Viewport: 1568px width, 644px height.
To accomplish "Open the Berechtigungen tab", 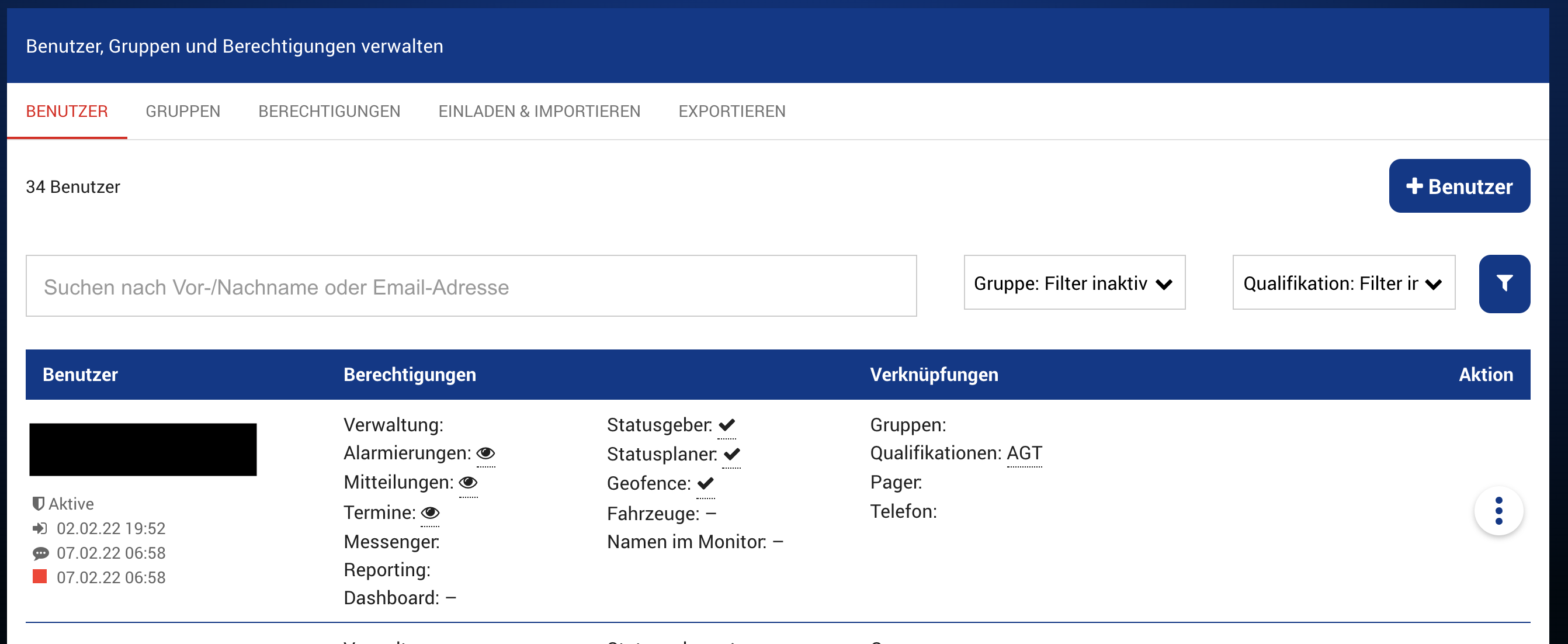I will 329,112.
